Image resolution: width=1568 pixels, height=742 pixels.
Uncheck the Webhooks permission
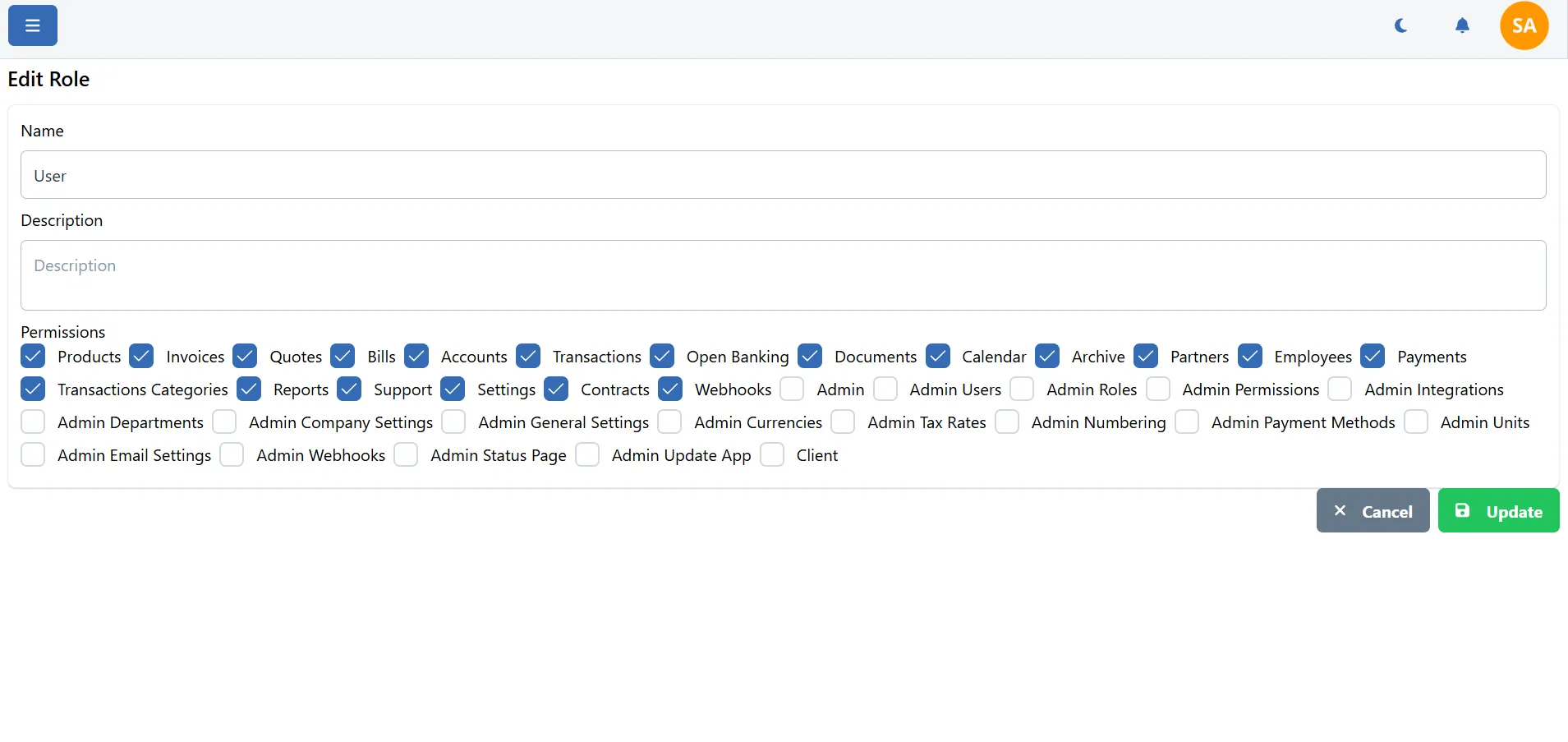pyautogui.click(x=670, y=389)
